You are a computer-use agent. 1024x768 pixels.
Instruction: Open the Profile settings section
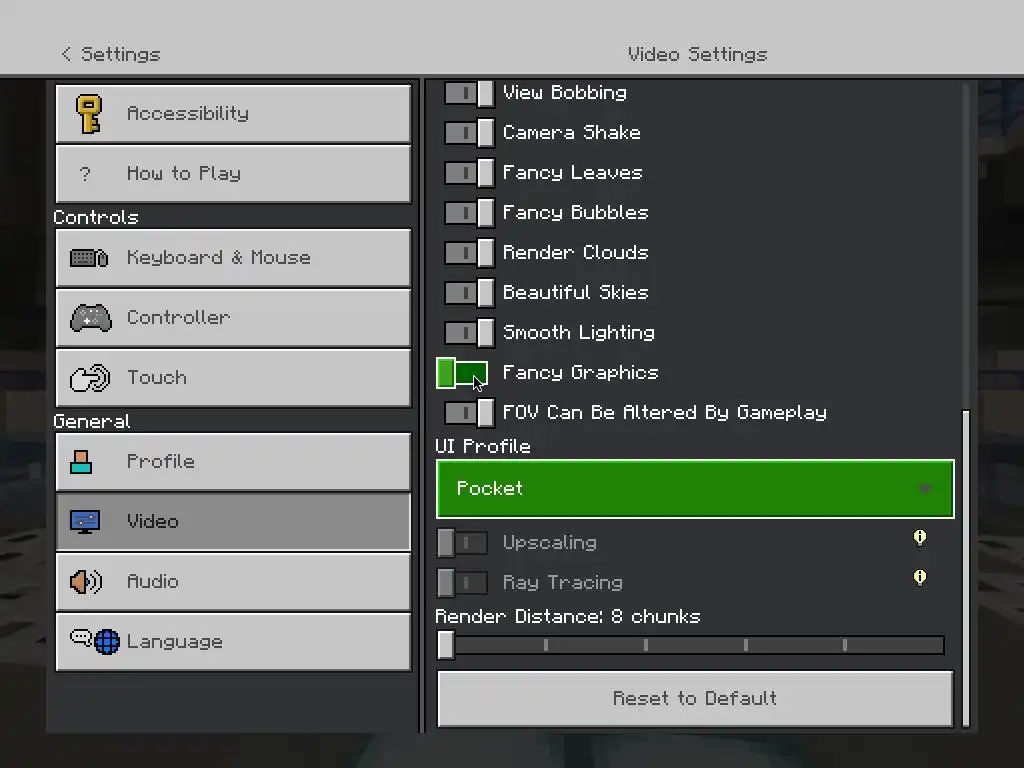233,462
